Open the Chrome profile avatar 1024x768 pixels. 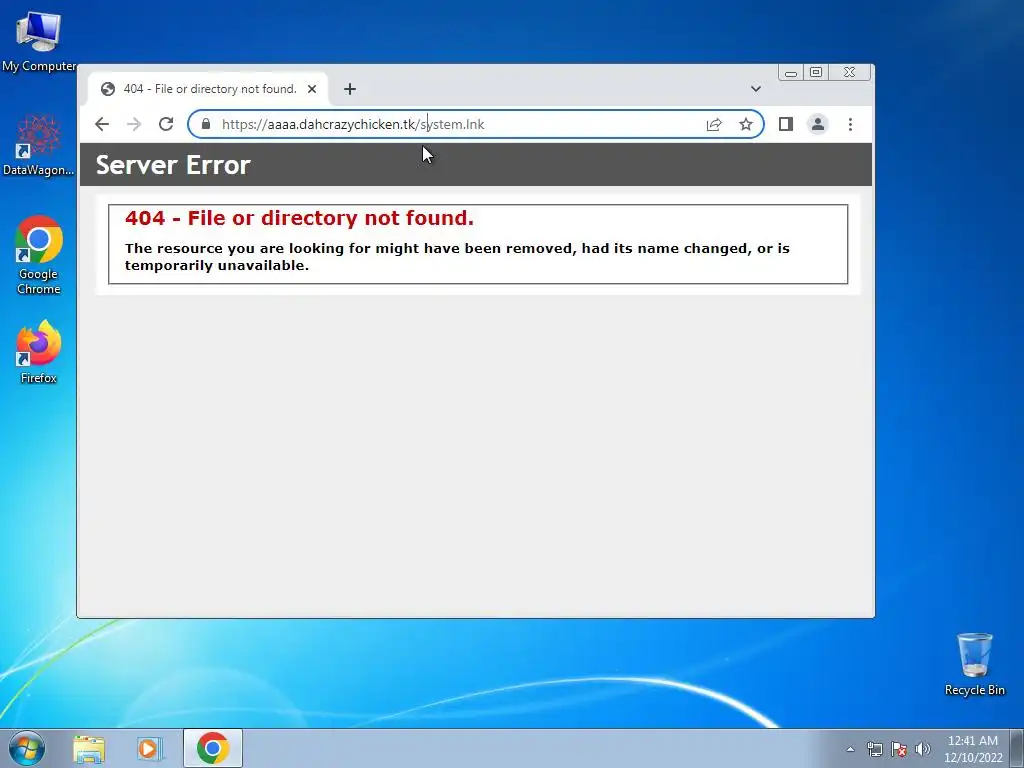tap(818, 124)
